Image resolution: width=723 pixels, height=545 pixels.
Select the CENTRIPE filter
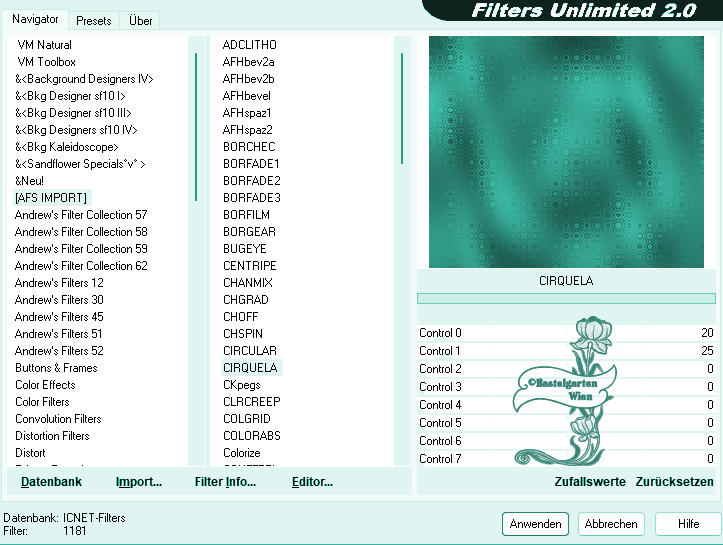point(249,266)
